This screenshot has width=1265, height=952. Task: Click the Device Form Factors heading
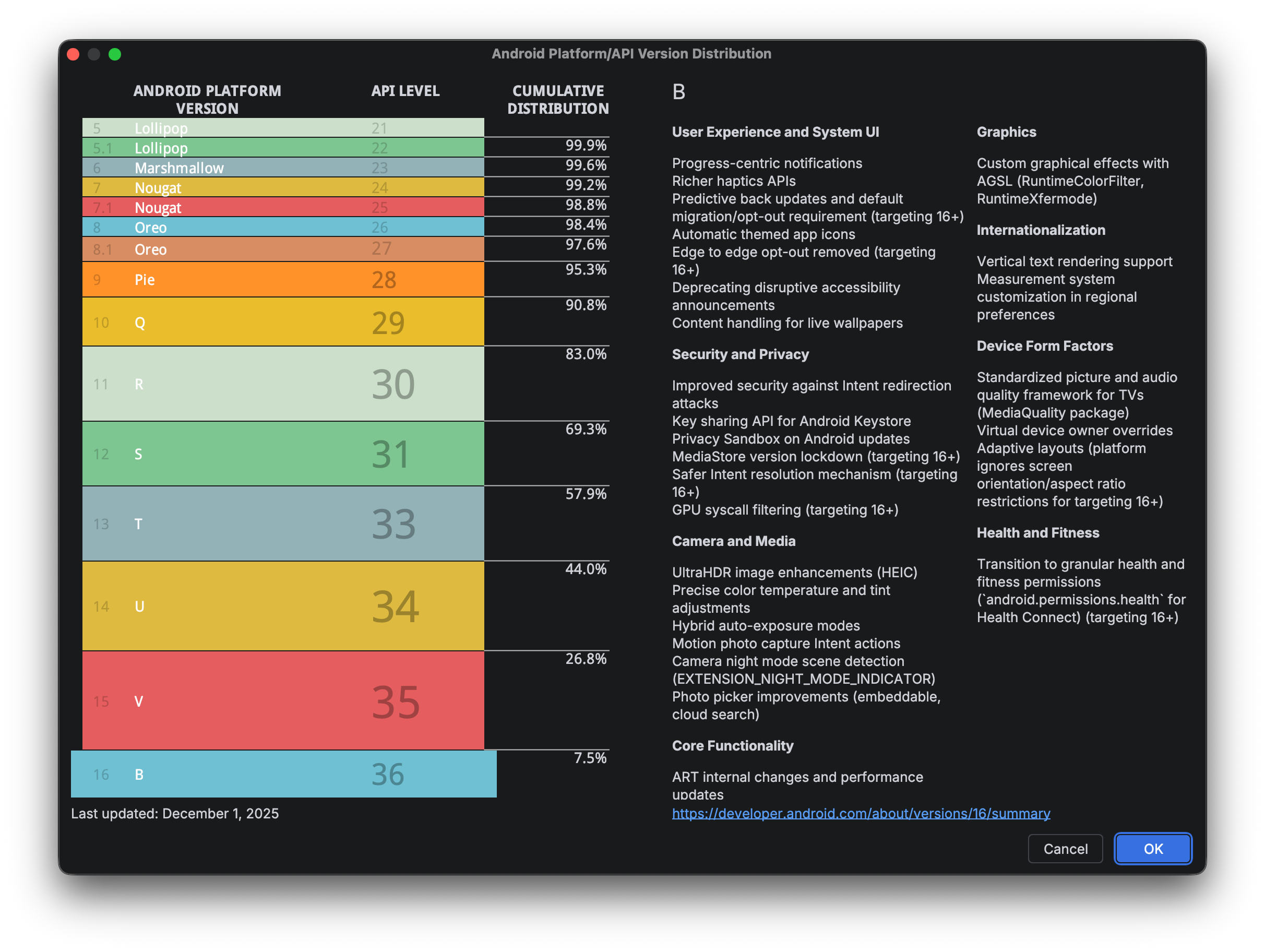pyautogui.click(x=1044, y=346)
